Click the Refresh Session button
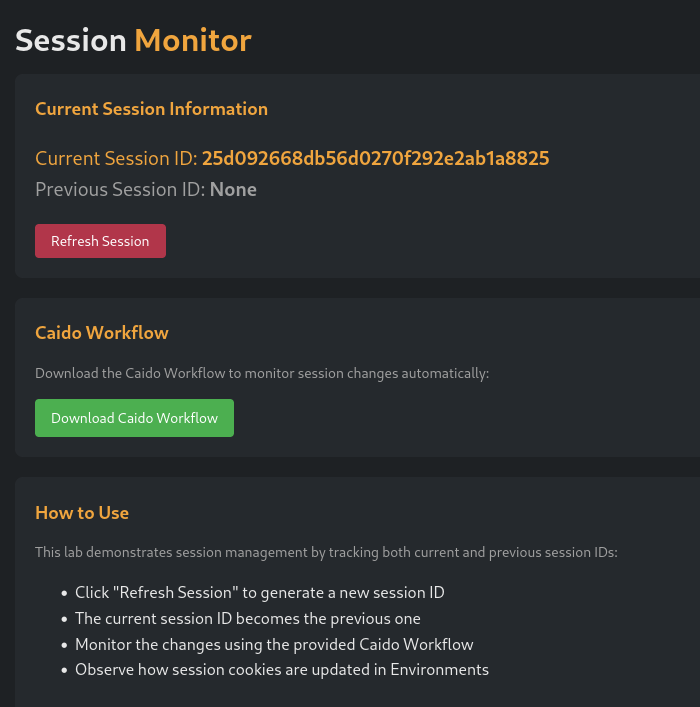The height and width of the screenshot is (707, 700). pyautogui.click(x=100, y=241)
